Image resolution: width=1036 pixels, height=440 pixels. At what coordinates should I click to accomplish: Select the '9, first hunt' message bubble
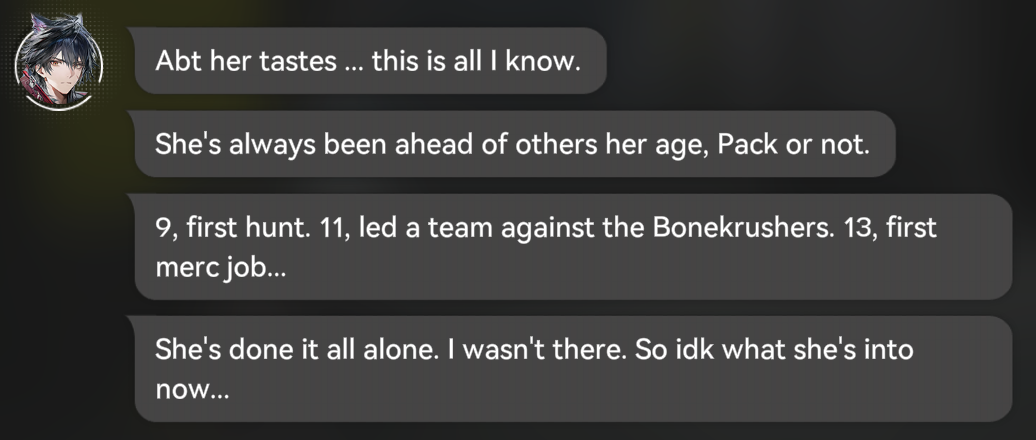click(573, 247)
